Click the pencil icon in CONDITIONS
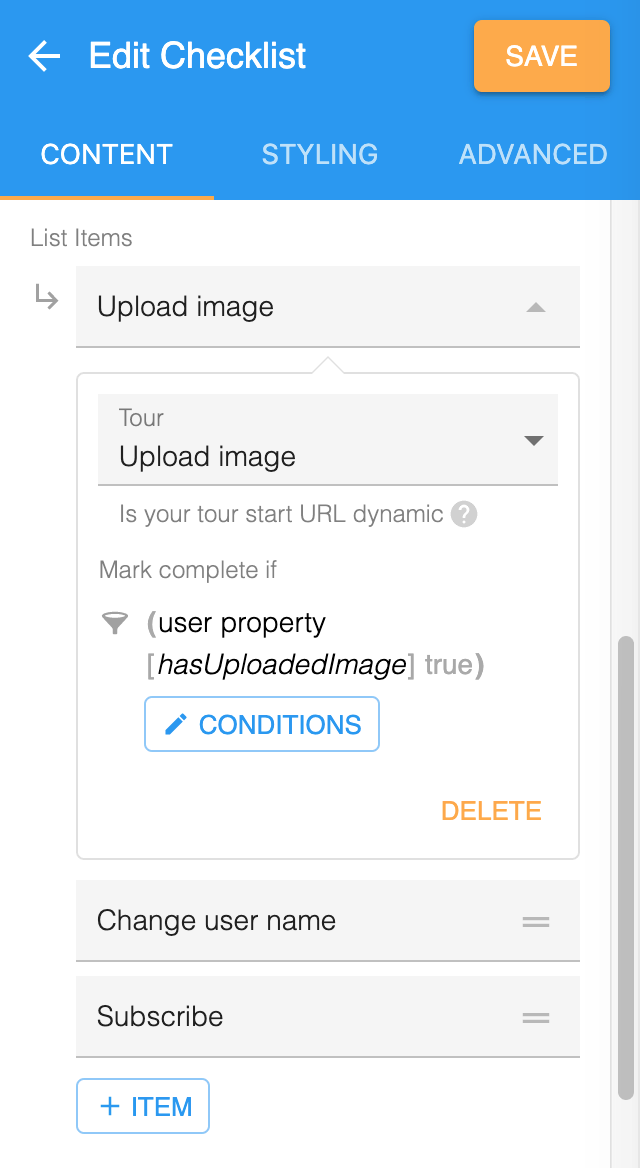Screen dimensions: 640x1168 (x=176, y=724)
